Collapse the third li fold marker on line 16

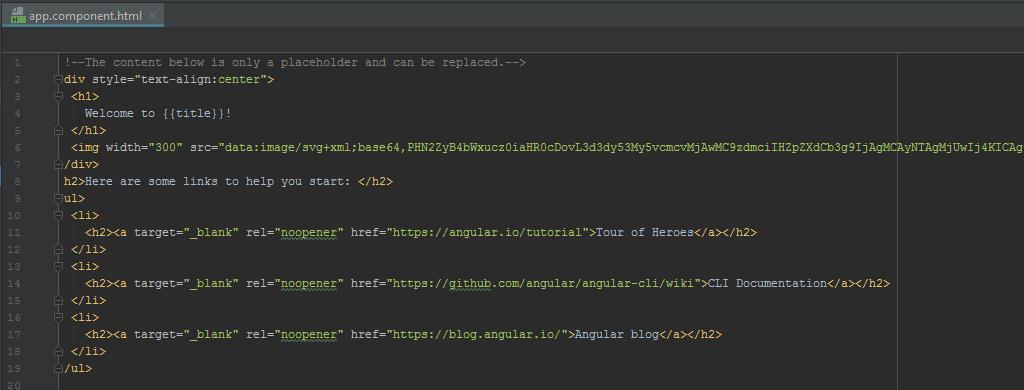pos(58,317)
